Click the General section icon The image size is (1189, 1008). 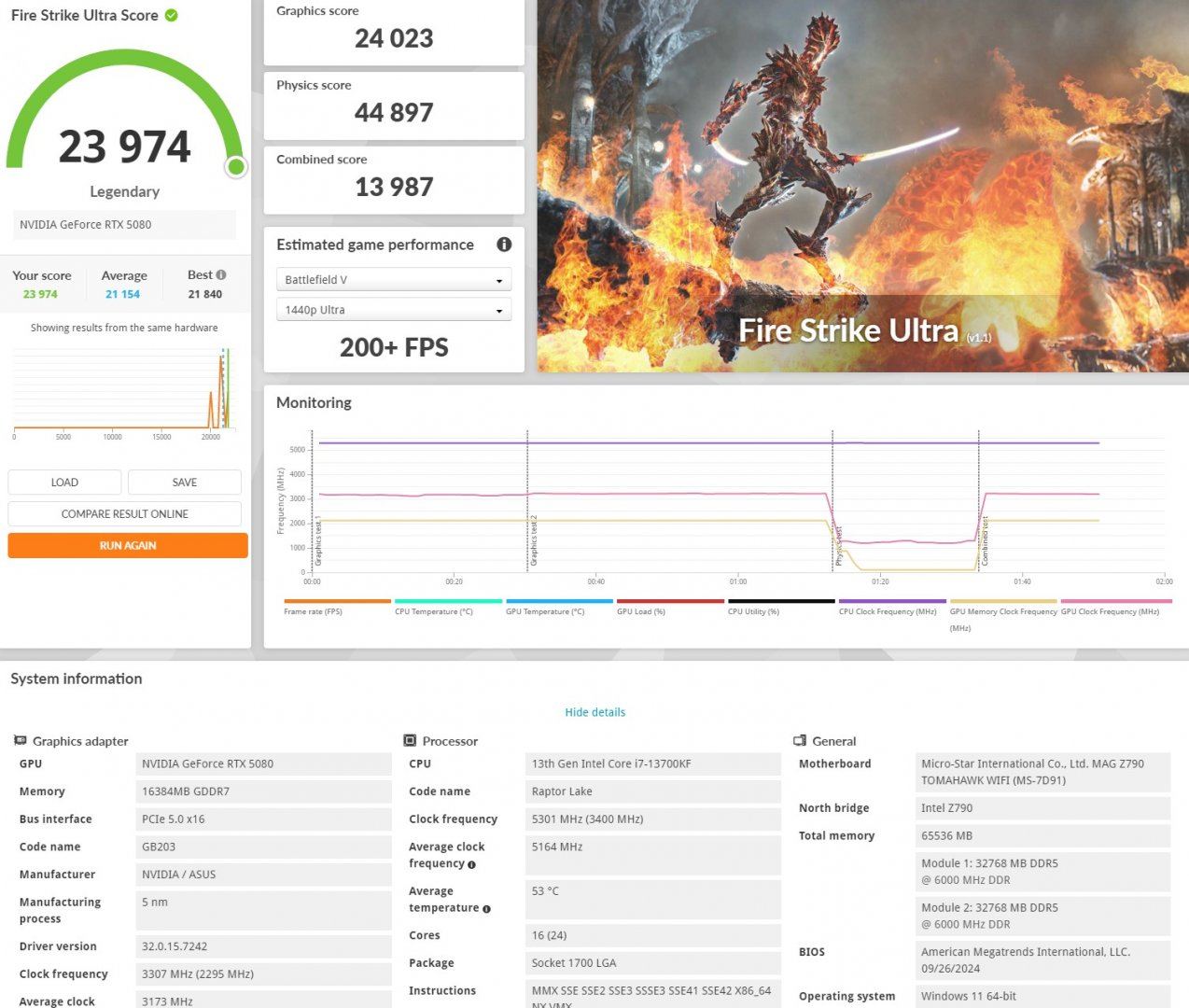[800, 740]
